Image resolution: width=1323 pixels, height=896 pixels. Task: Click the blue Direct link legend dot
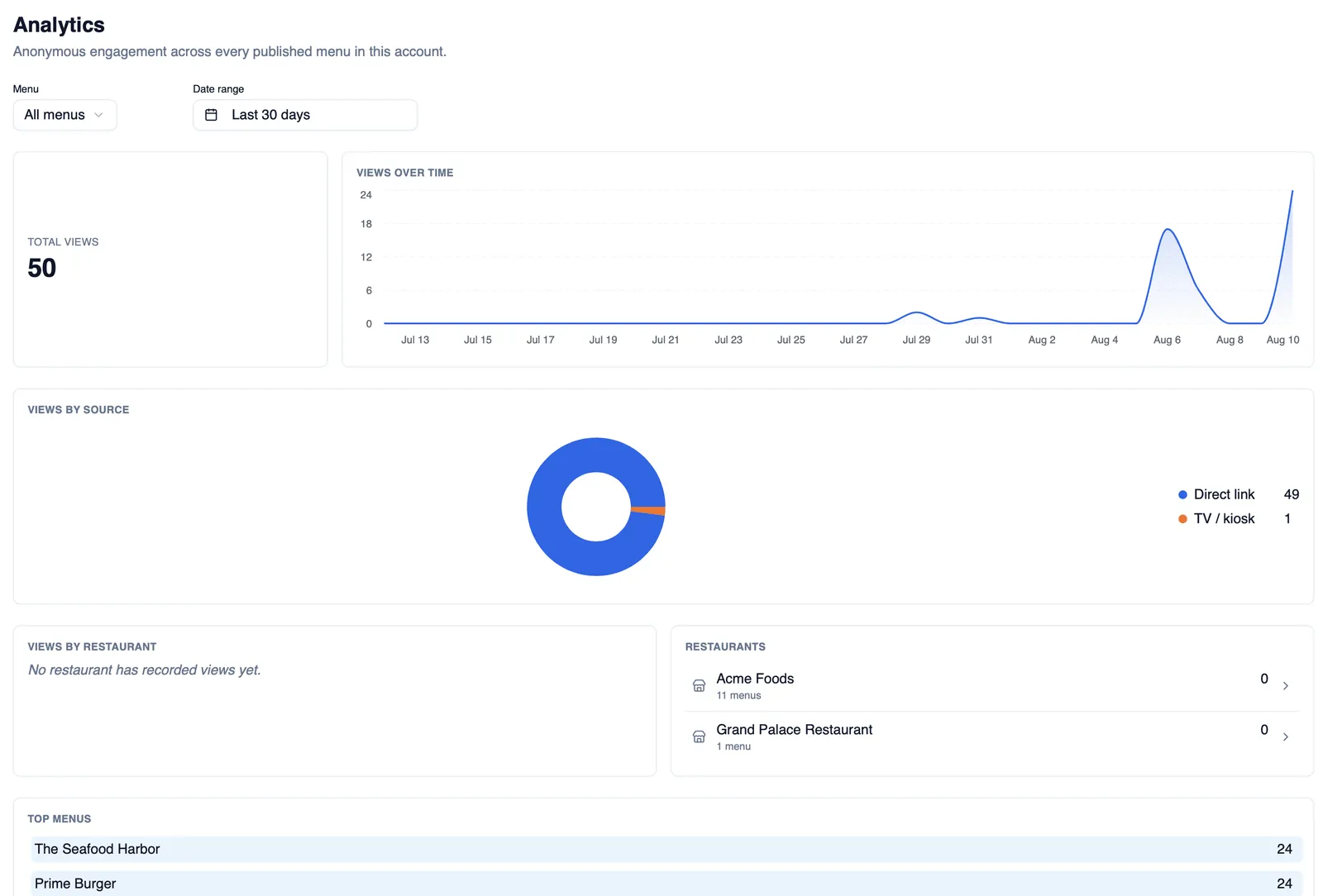[1182, 494]
